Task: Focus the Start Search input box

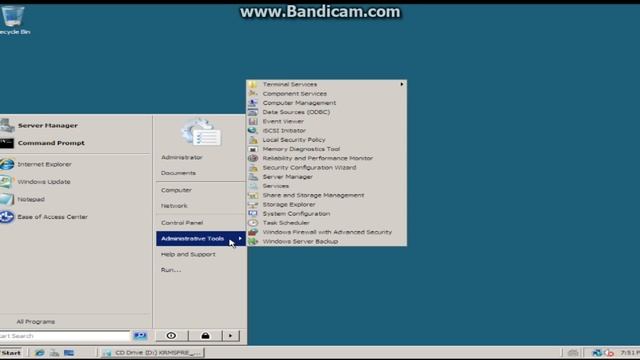Action: 64,336
